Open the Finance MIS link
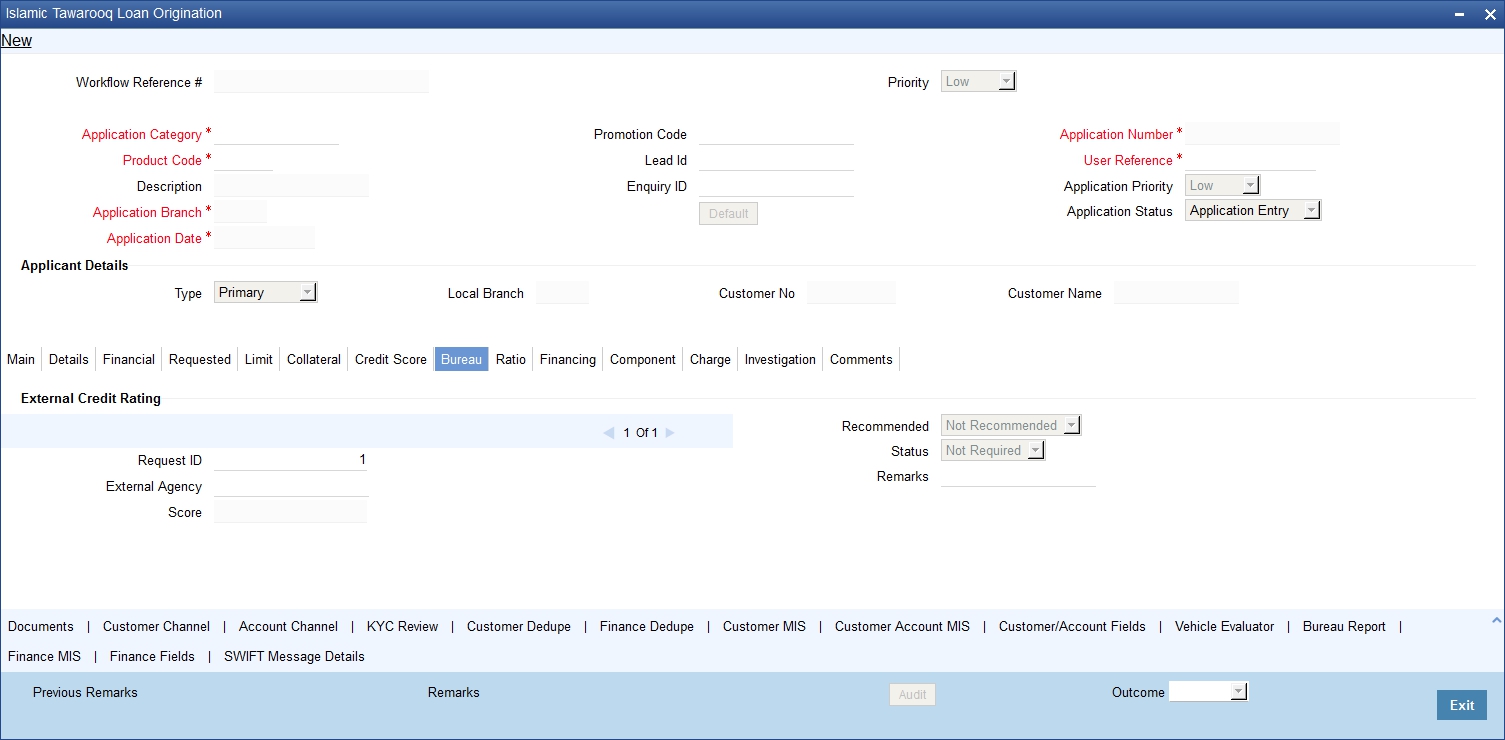This screenshot has width=1505, height=740. click(x=44, y=657)
